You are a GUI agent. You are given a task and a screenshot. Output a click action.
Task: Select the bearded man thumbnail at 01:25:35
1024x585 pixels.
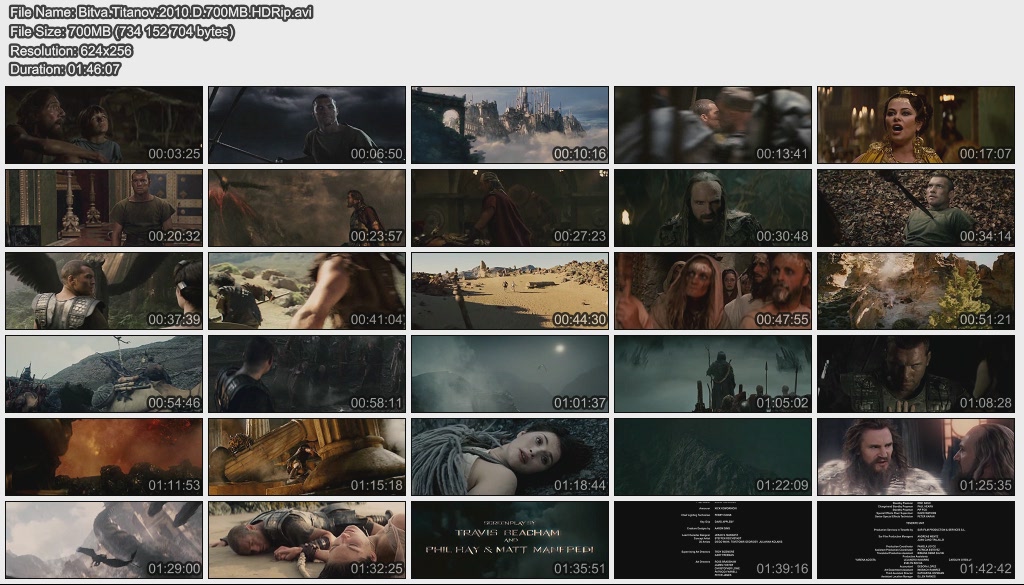coord(916,457)
